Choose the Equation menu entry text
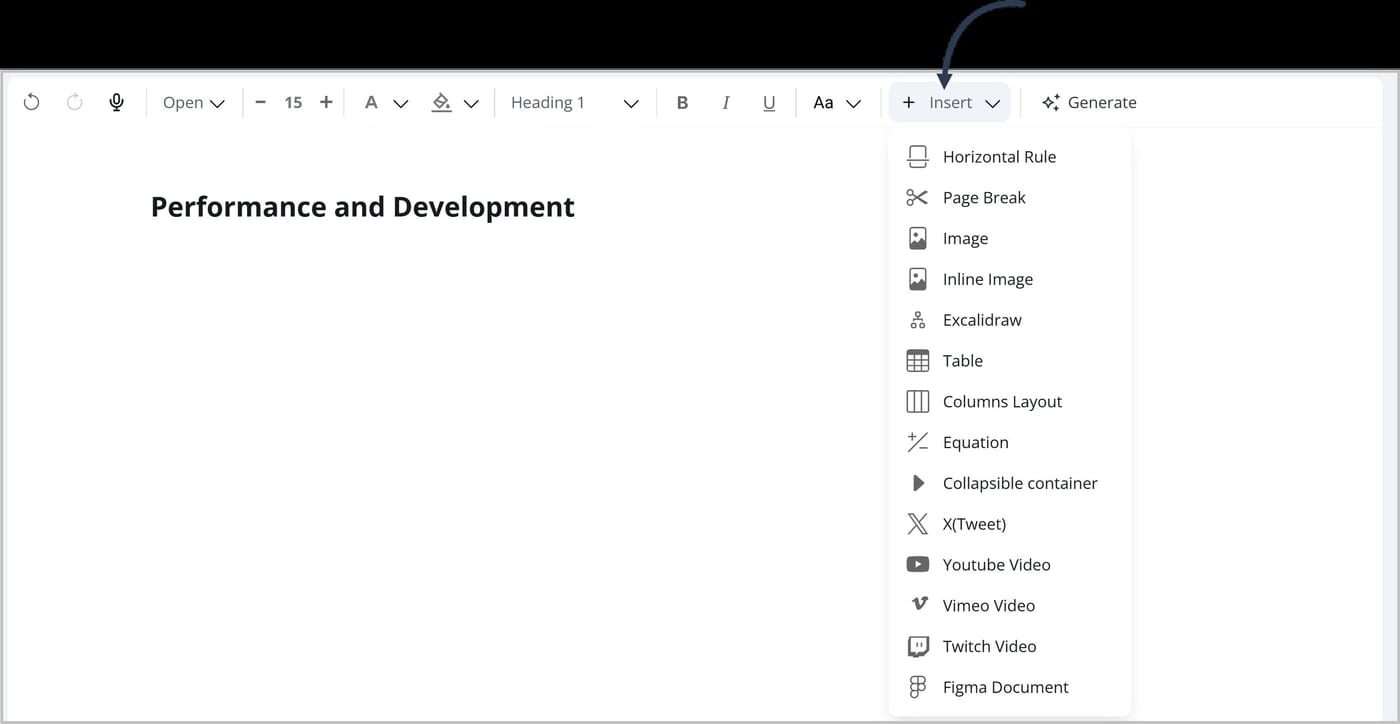 (975, 442)
